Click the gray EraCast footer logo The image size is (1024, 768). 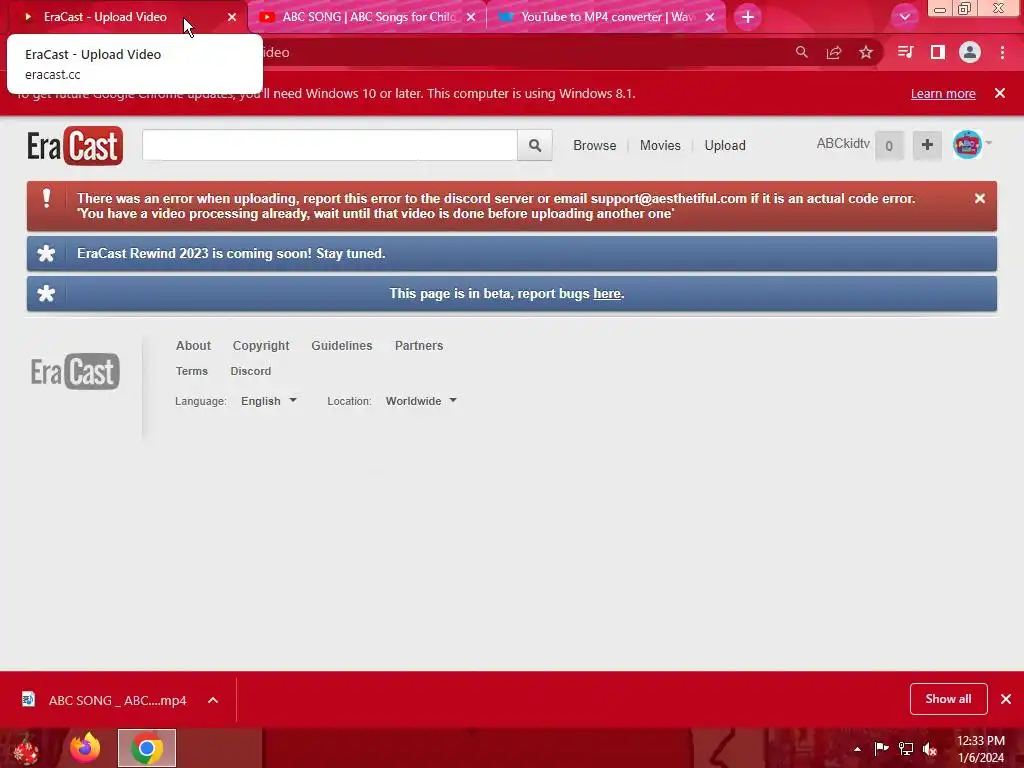pyautogui.click(x=75, y=372)
